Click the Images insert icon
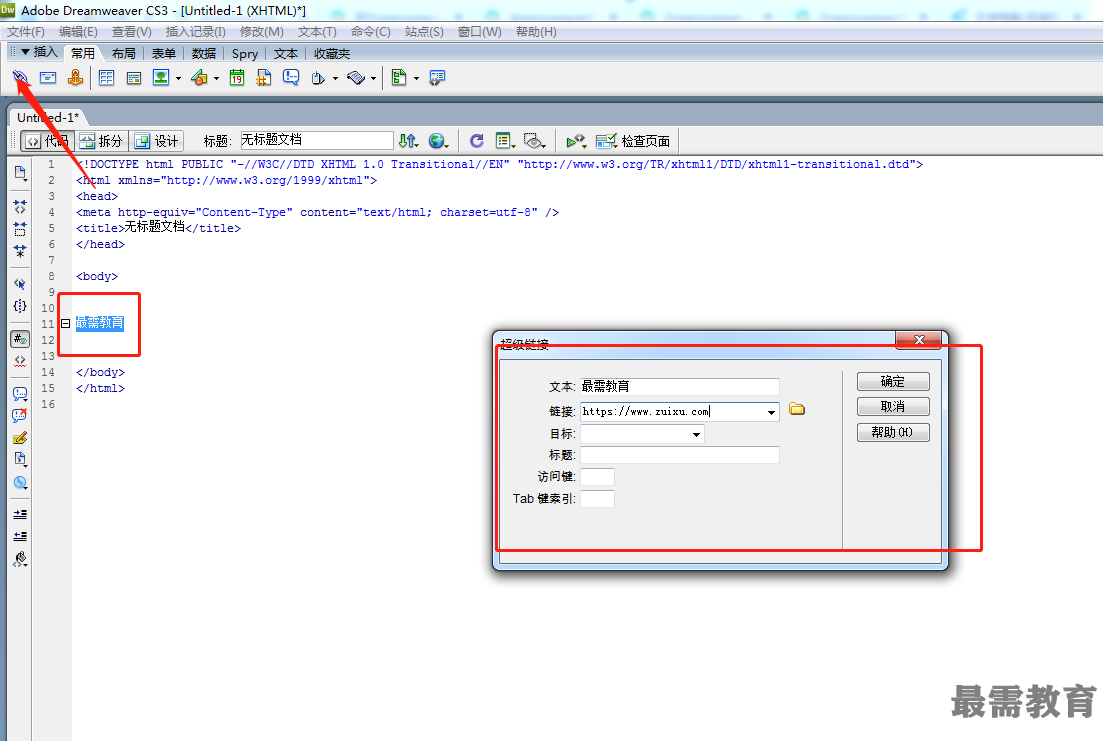 161,77
